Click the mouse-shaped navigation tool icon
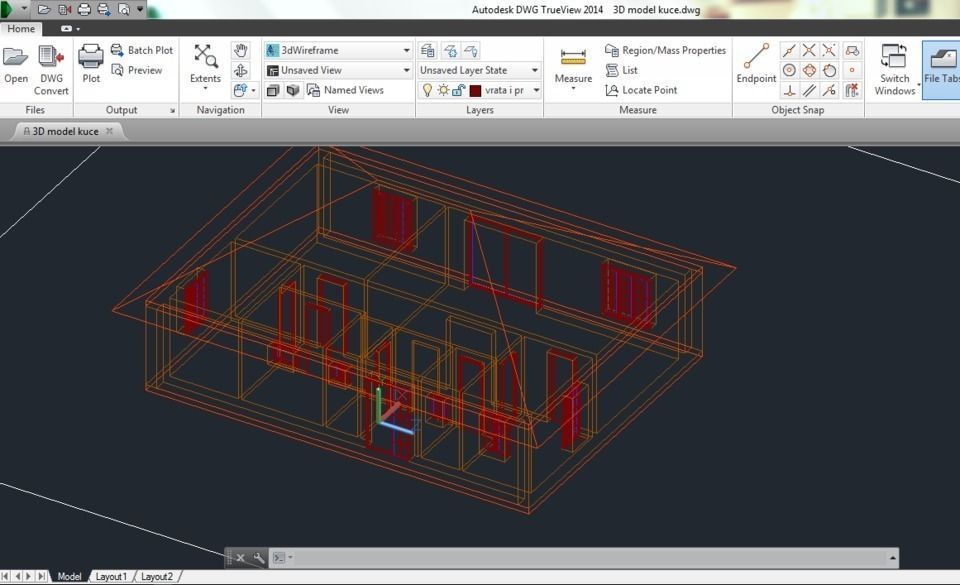The width and height of the screenshot is (960, 585). (x=239, y=91)
